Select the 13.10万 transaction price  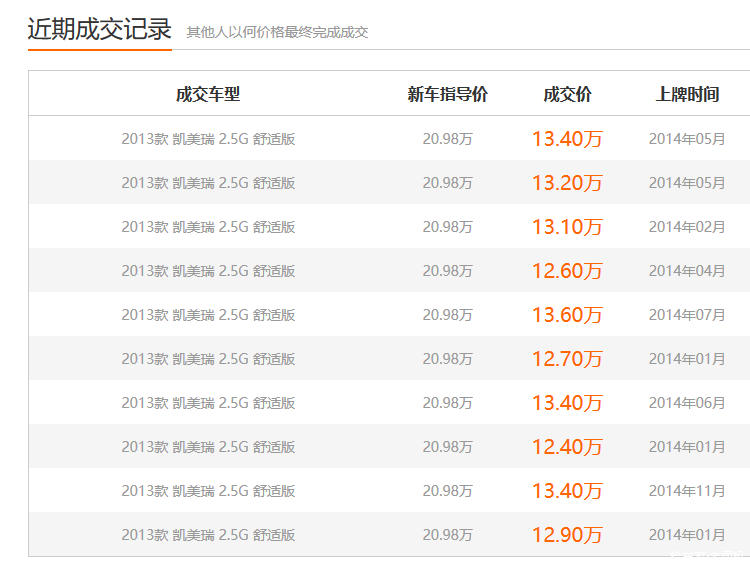[567, 227]
